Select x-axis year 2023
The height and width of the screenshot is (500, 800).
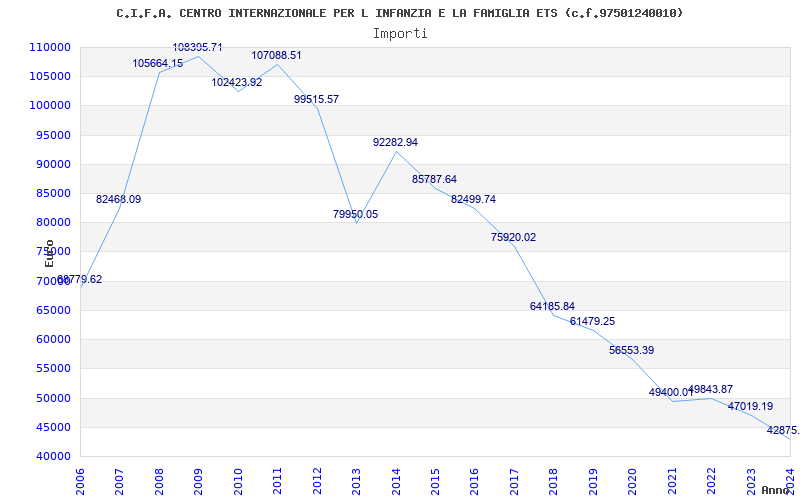pos(751,482)
